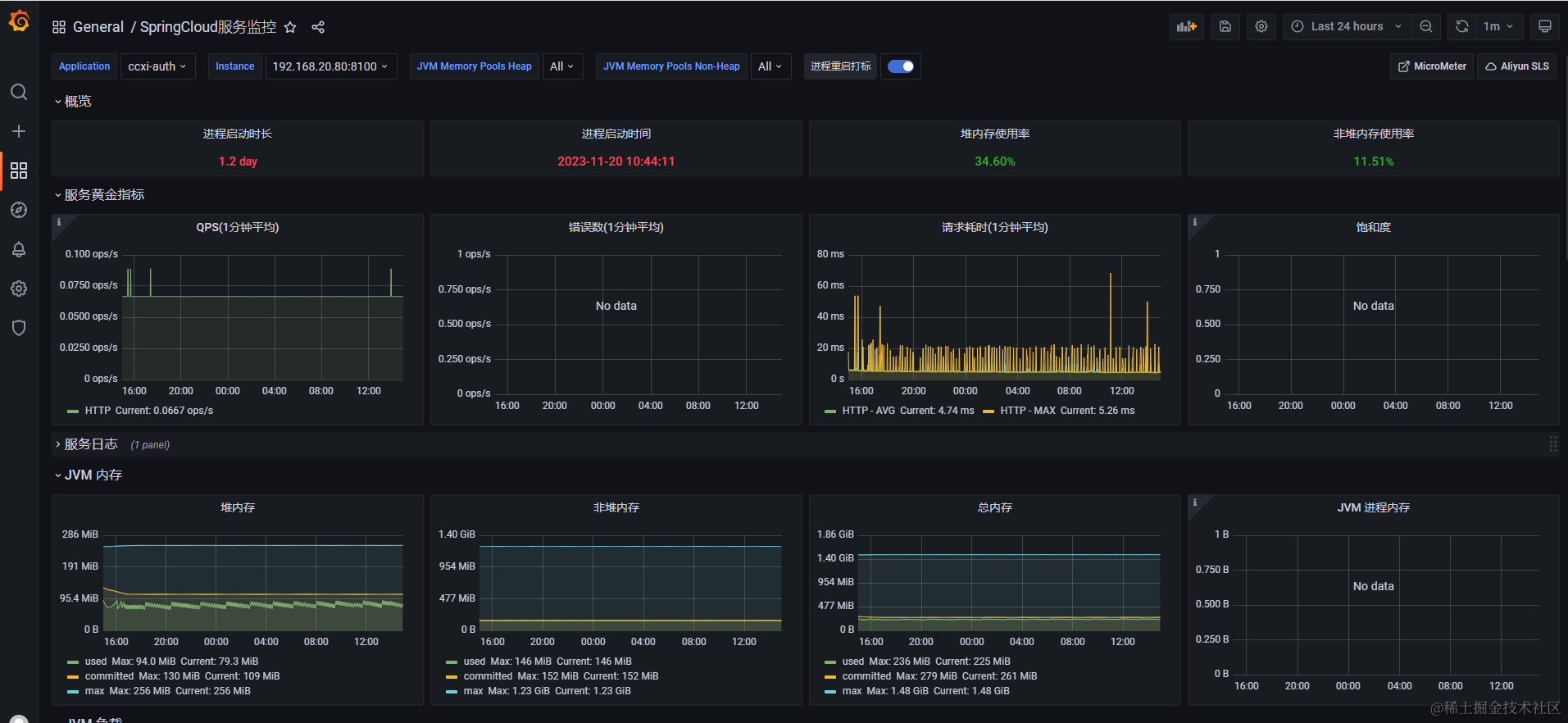Toggle the 进程重启打标 switch
The height and width of the screenshot is (723, 1568).
(x=901, y=66)
